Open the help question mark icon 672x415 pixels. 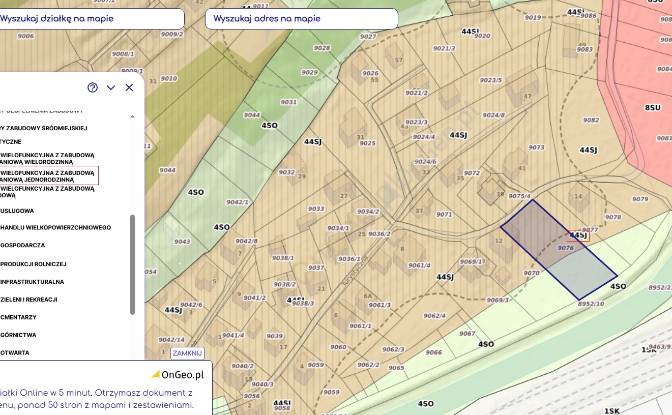point(93,87)
